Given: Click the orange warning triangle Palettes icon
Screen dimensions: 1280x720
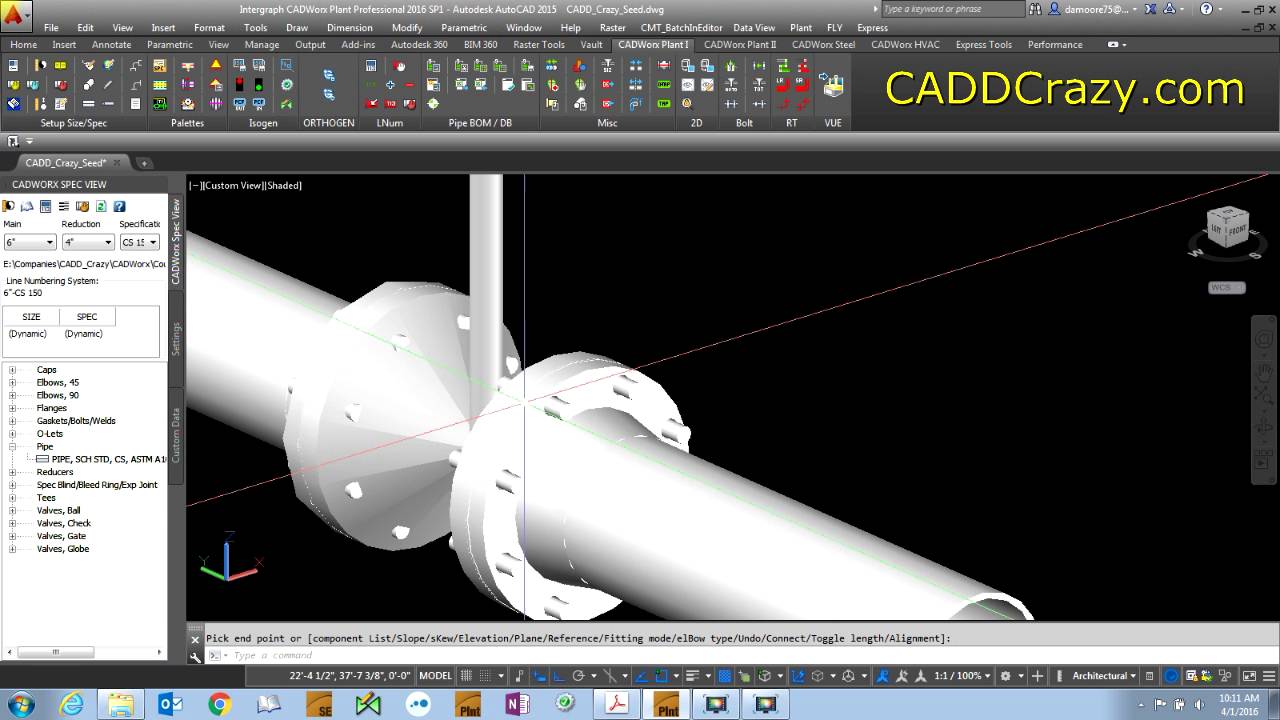Looking at the screenshot, I should click(216, 65).
